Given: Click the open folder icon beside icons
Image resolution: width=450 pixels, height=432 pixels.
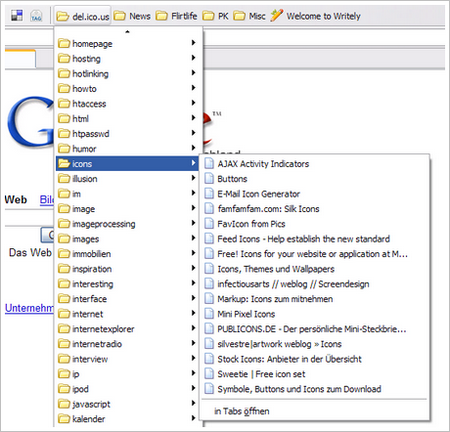Looking at the screenshot, I should (x=64, y=163).
